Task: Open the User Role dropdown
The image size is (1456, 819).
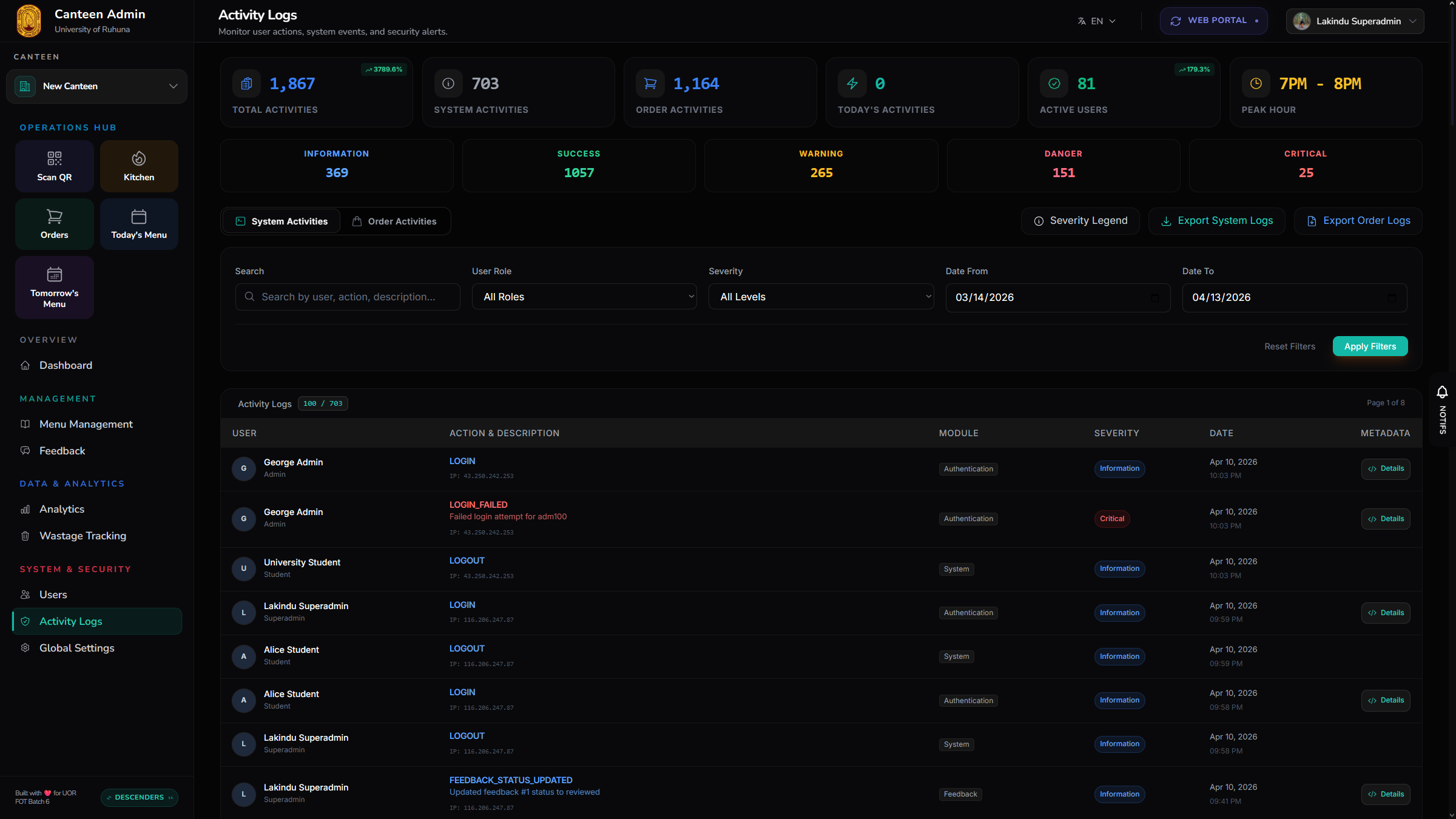Action: 584,297
